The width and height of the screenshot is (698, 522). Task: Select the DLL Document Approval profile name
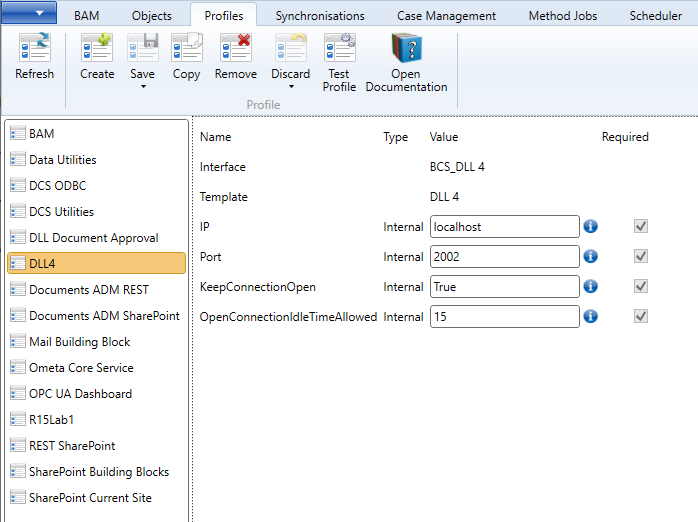coord(93,238)
